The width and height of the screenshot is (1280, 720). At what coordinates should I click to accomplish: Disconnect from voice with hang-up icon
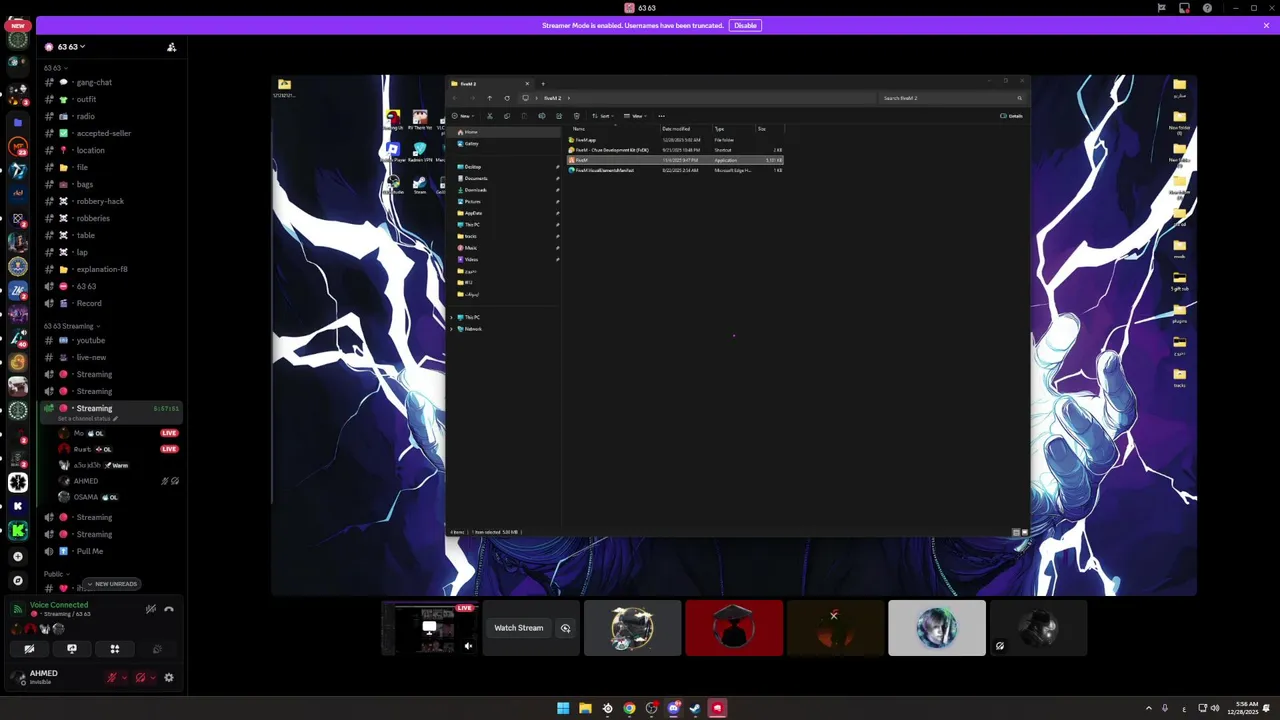click(x=169, y=609)
